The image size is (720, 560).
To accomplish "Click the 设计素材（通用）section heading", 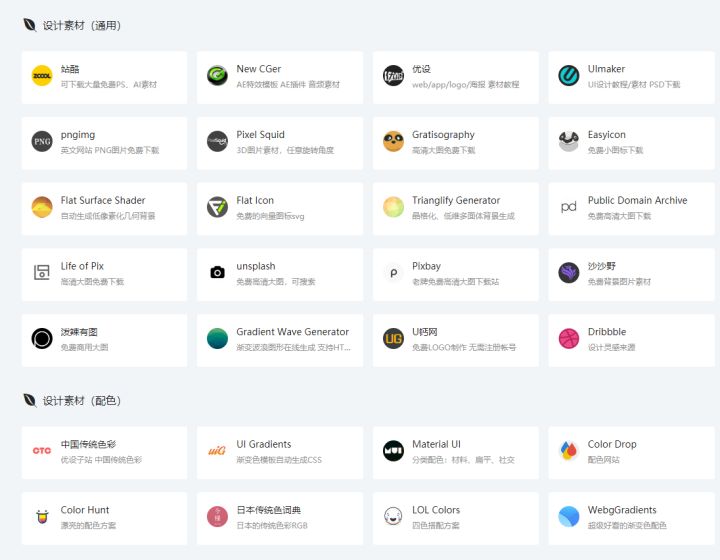I will point(82,26).
